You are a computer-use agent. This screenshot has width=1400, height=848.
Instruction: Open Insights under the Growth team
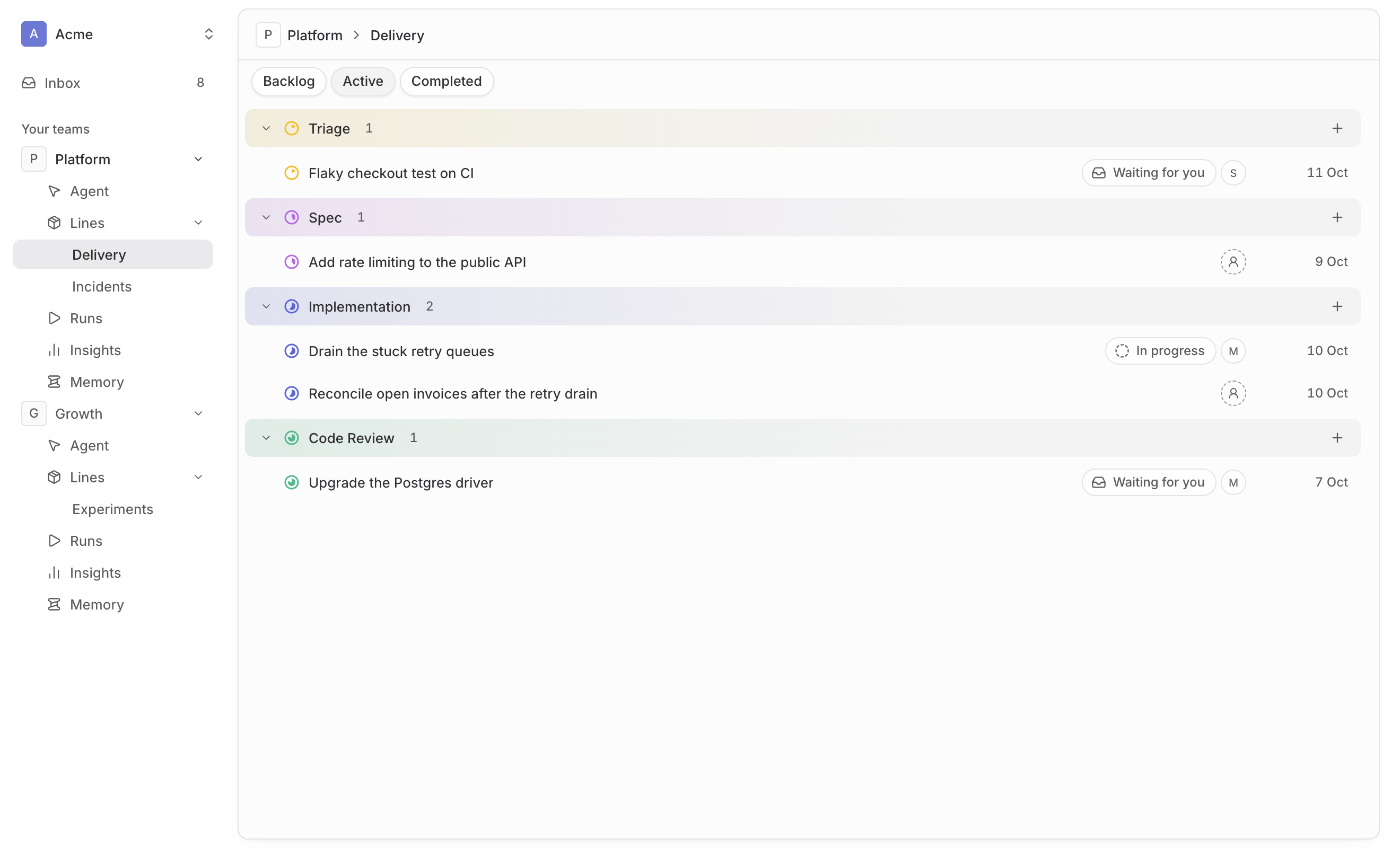(113, 572)
